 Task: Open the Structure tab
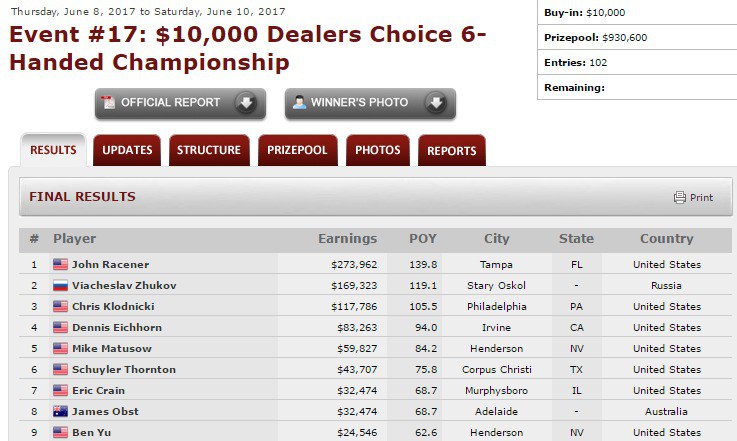(x=209, y=151)
